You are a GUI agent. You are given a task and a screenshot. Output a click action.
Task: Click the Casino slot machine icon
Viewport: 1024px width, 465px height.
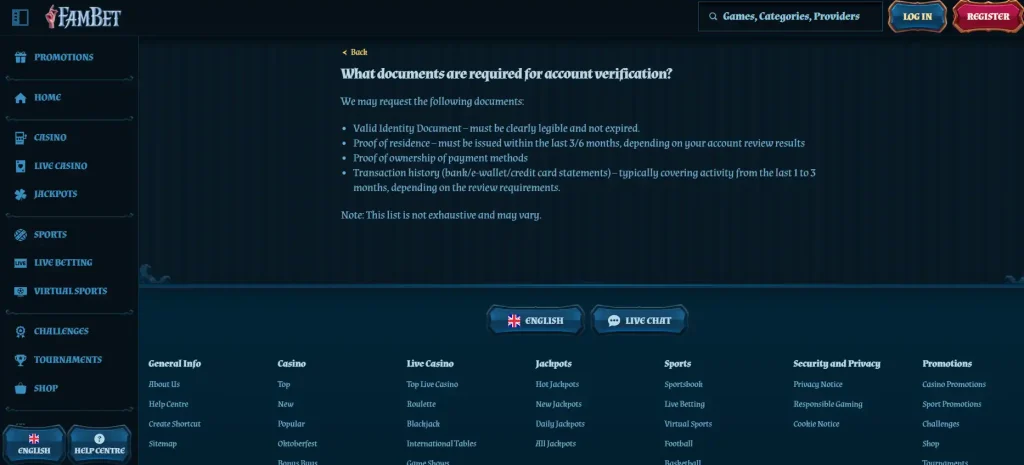click(x=20, y=138)
